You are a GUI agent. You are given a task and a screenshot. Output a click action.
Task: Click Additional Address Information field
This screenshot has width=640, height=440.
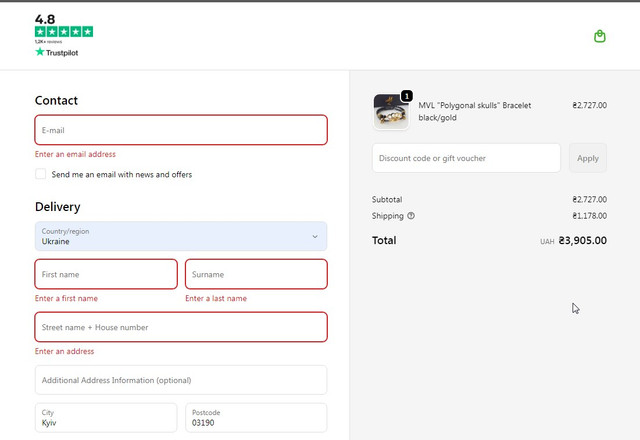tap(181, 380)
